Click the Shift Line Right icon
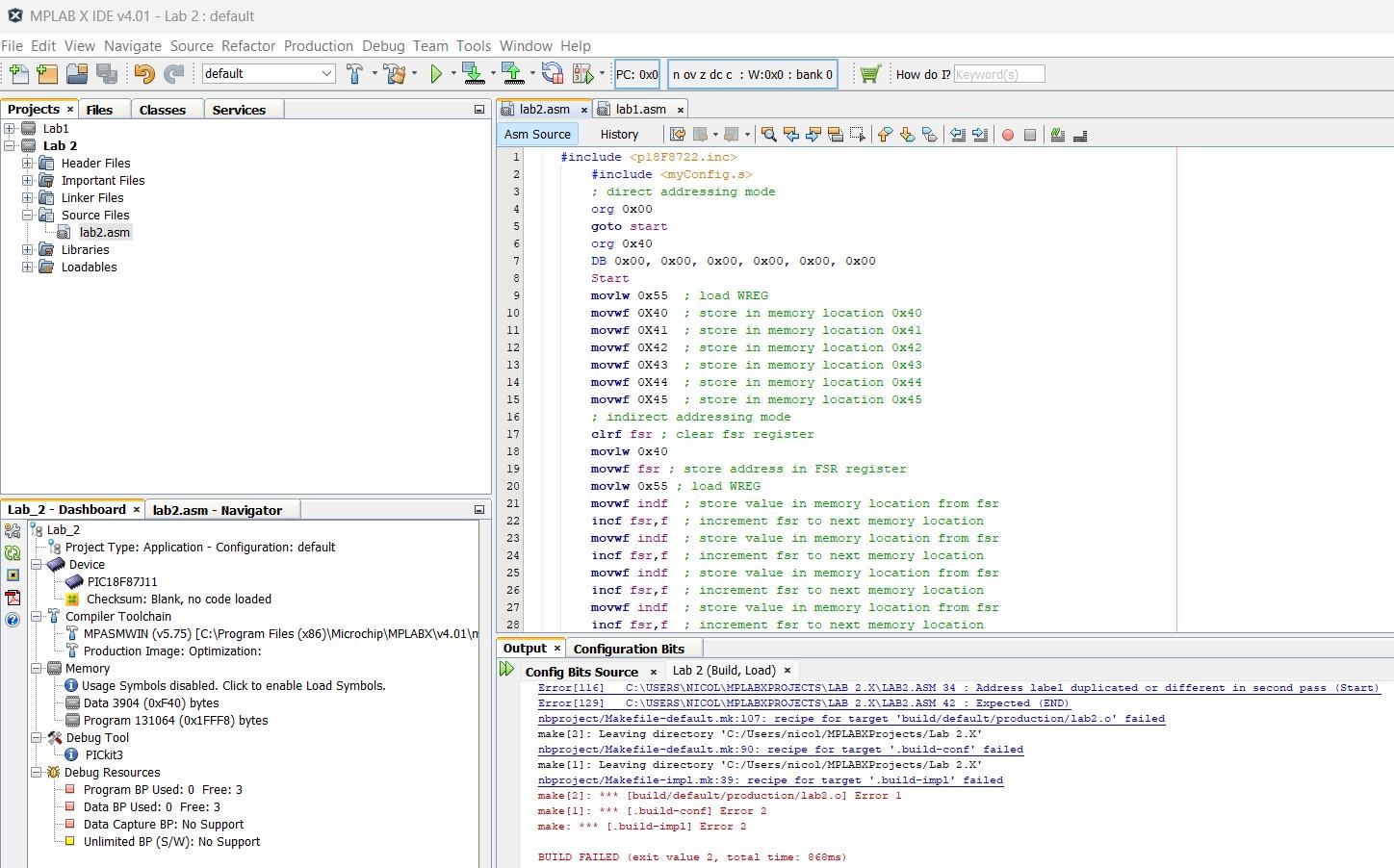1394x868 pixels. [982, 134]
